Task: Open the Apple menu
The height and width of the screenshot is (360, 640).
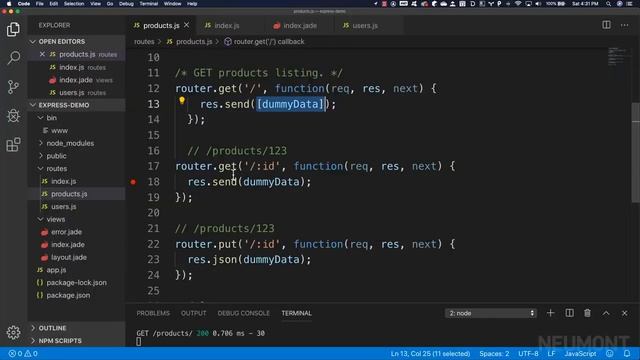Action: tap(9, 4)
